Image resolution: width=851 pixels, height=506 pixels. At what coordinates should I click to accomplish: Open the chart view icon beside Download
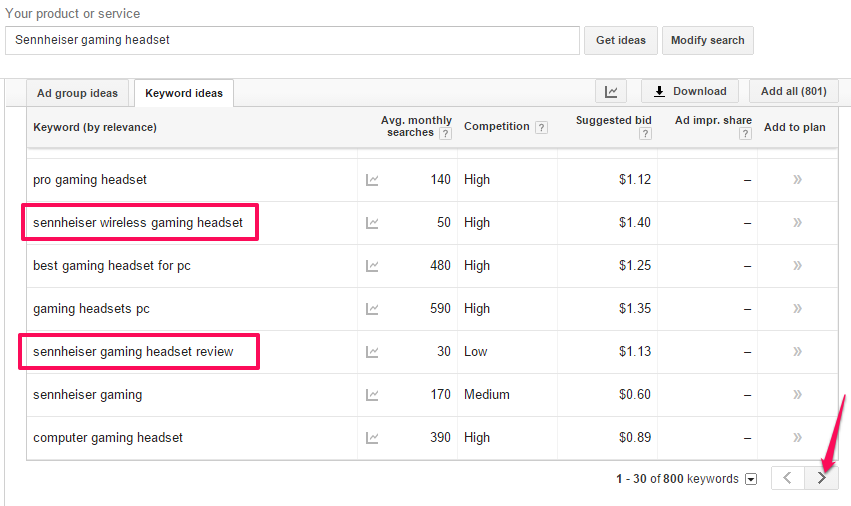pos(611,91)
